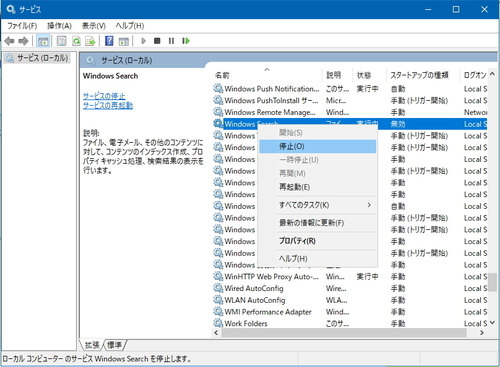
Task: Click gear icon of Windows PushToInstall row
Action: [x=218, y=100]
